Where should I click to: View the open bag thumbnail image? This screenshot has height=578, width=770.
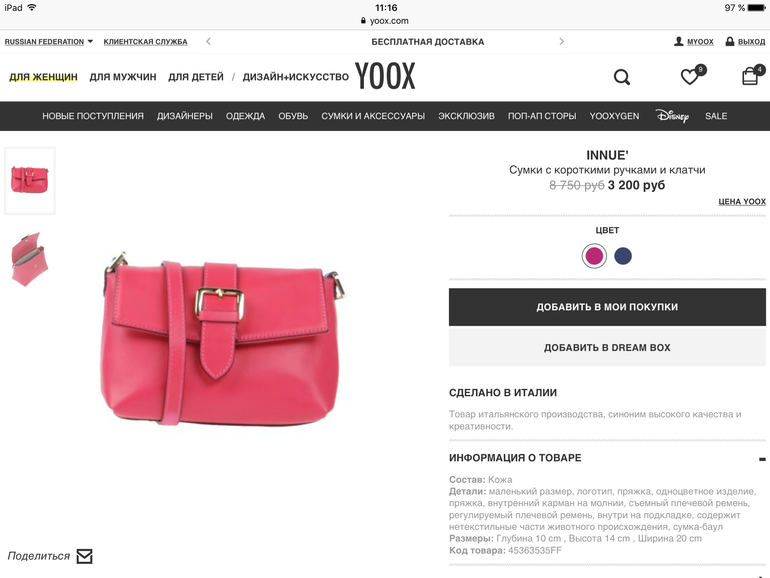pyautogui.click(x=29, y=259)
